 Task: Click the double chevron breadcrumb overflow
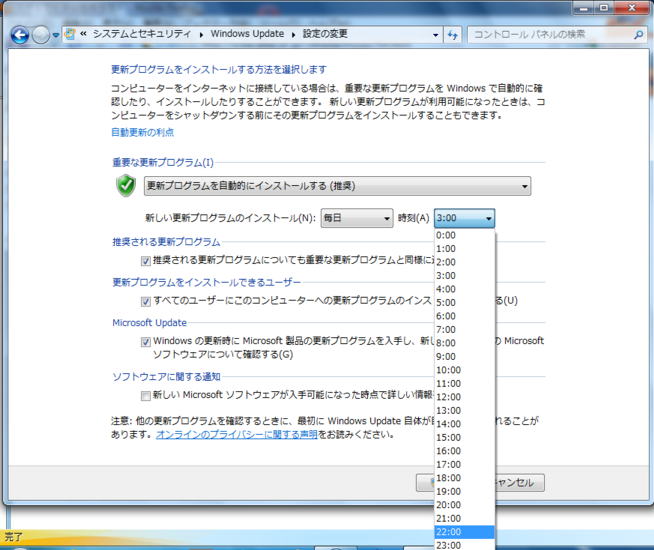click(83, 34)
